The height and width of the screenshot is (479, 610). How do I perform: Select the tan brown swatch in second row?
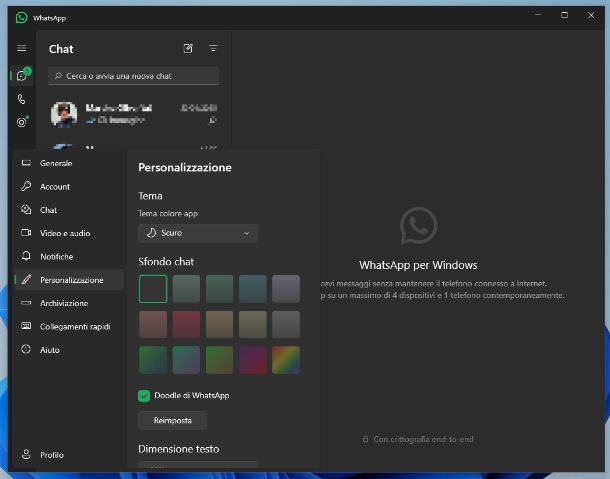tap(219, 324)
